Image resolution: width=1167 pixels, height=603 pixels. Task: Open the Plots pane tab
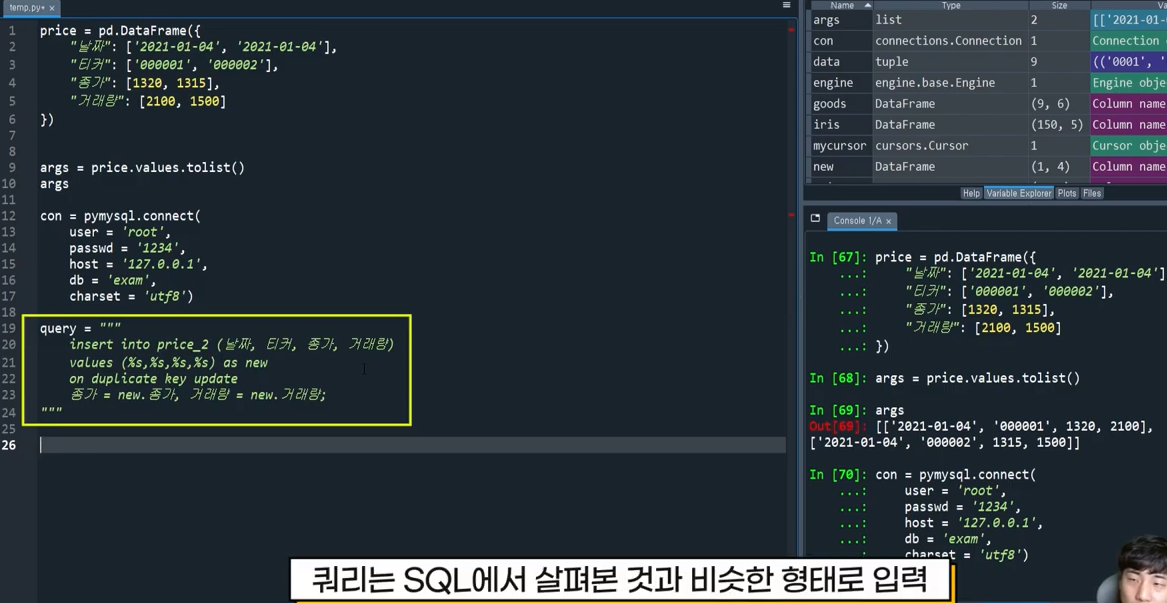tap(1067, 194)
